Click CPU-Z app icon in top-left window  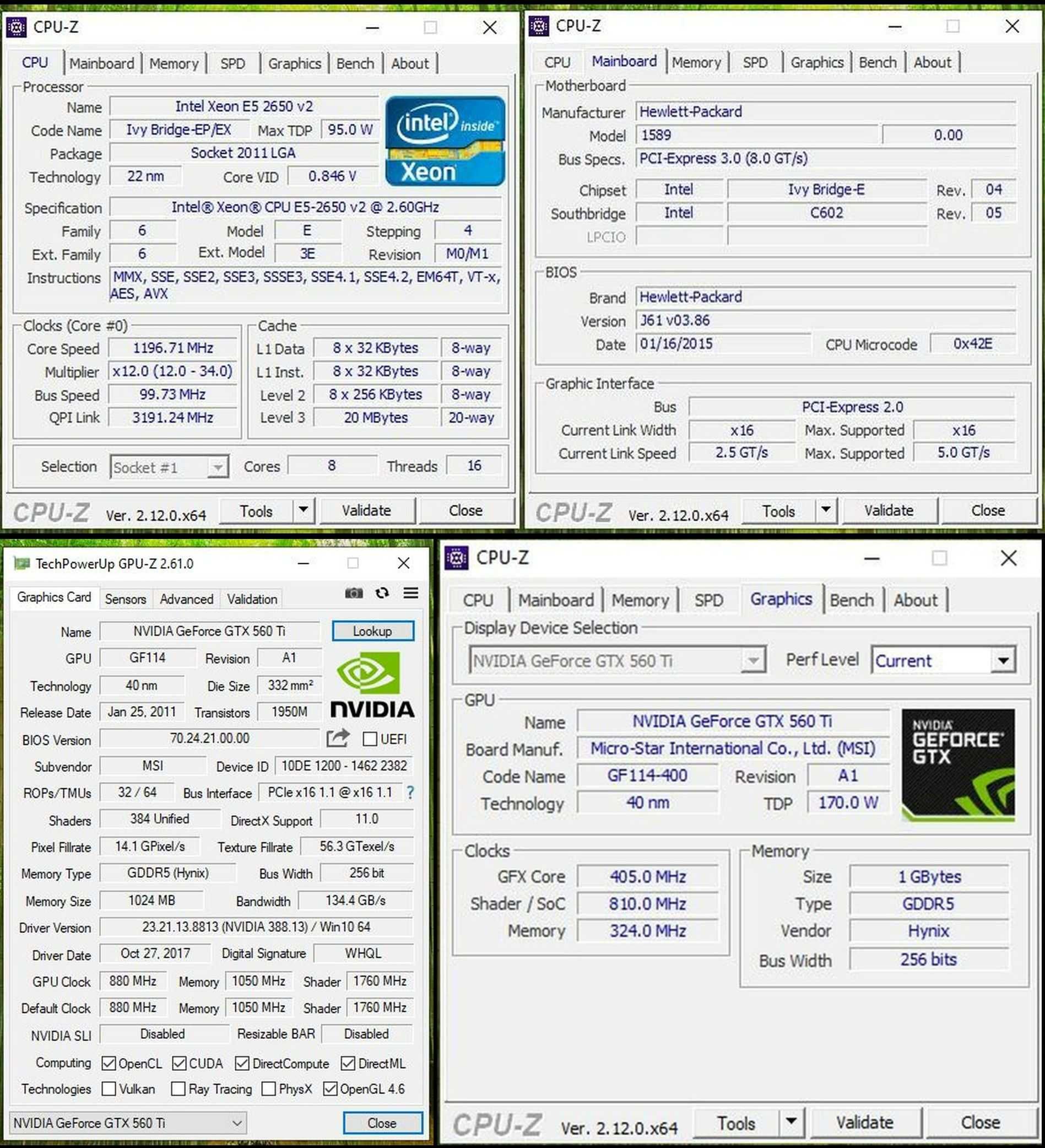click(17, 27)
